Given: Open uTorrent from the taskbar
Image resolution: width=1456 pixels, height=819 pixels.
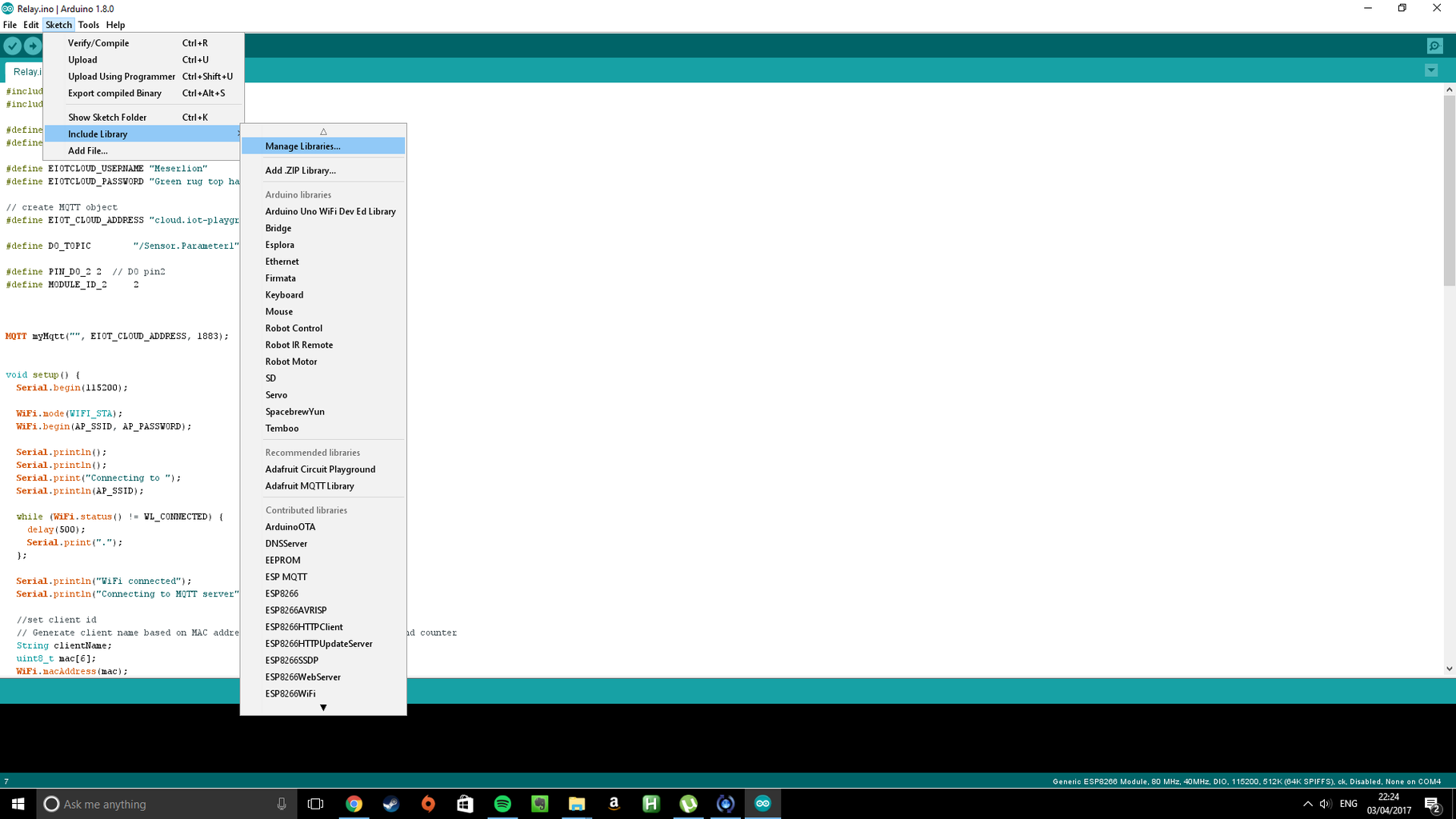Looking at the screenshot, I should tap(688, 804).
